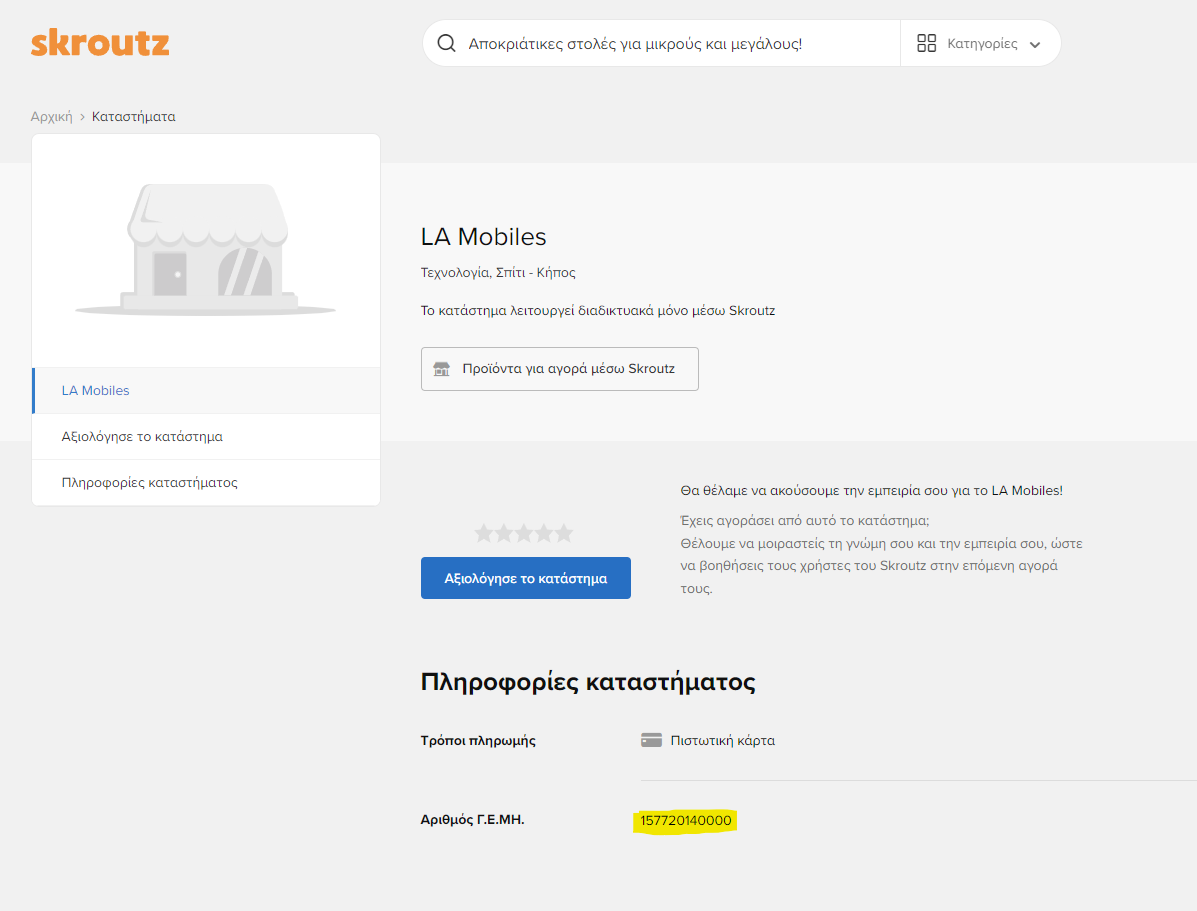The height and width of the screenshot is (911, 1197).
Task: Select the Πιστωτική κάρτα text
Action: (x=722, y=741)
